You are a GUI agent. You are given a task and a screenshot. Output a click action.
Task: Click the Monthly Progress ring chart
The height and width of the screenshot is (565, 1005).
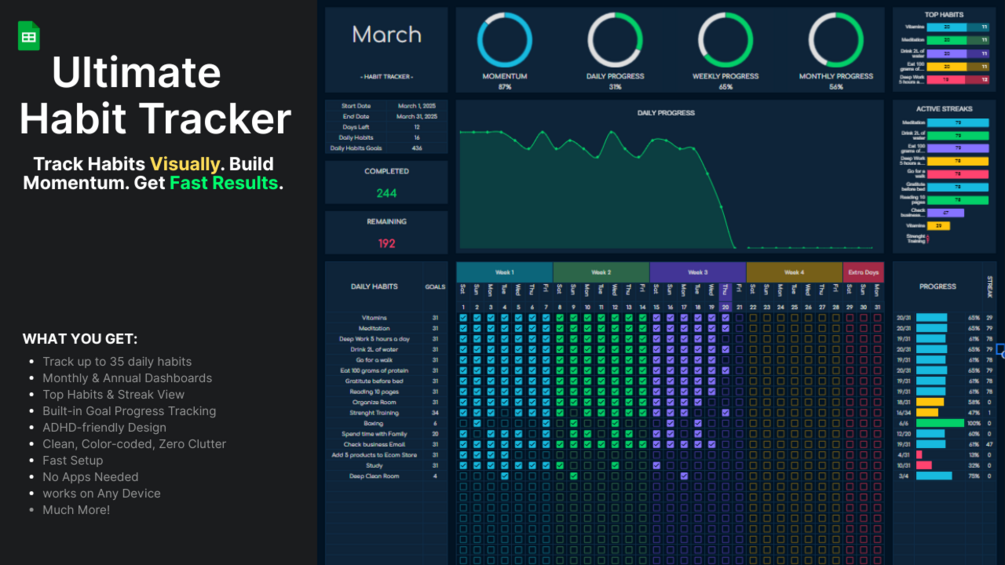coord(836,40)
